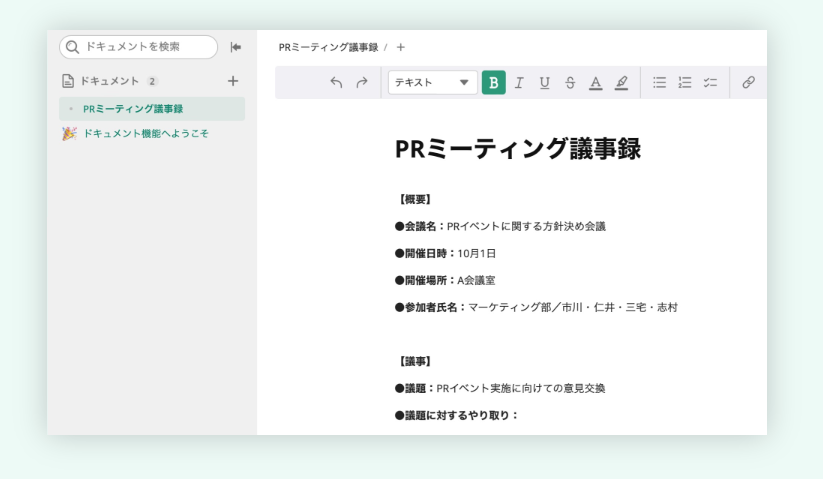
Task: Collapse the sidebar panel
Action: (x=236, y=47)
